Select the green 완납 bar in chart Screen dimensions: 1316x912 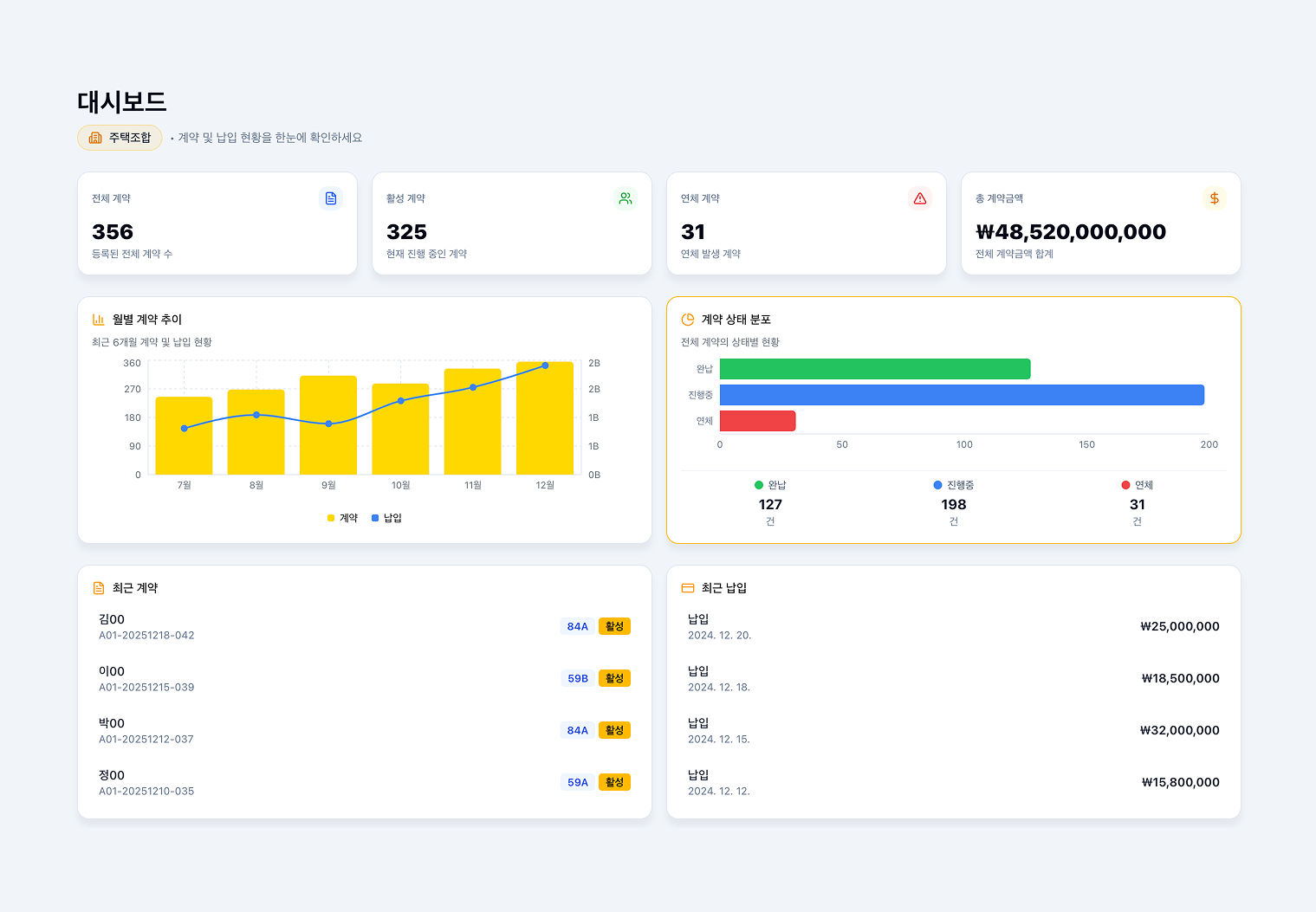coord(875,369)
